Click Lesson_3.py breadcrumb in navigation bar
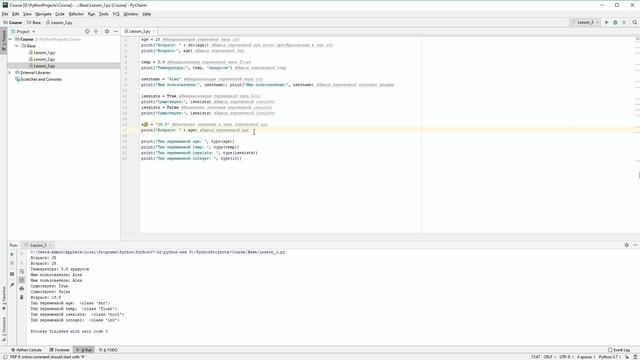 click(59, 22)
